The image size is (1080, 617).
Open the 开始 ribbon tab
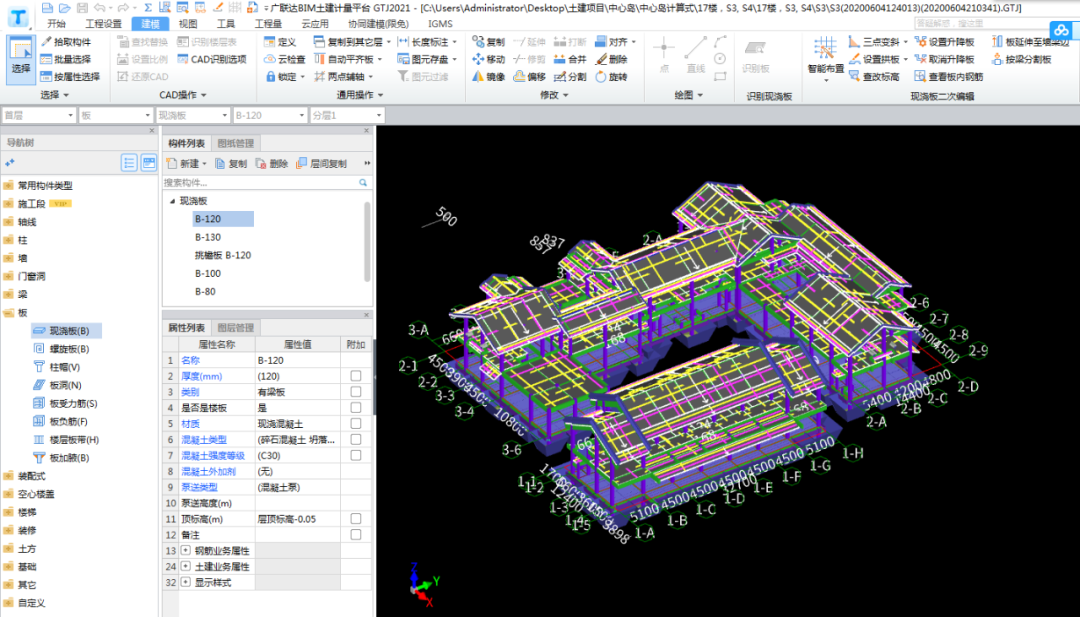point(56,23)
